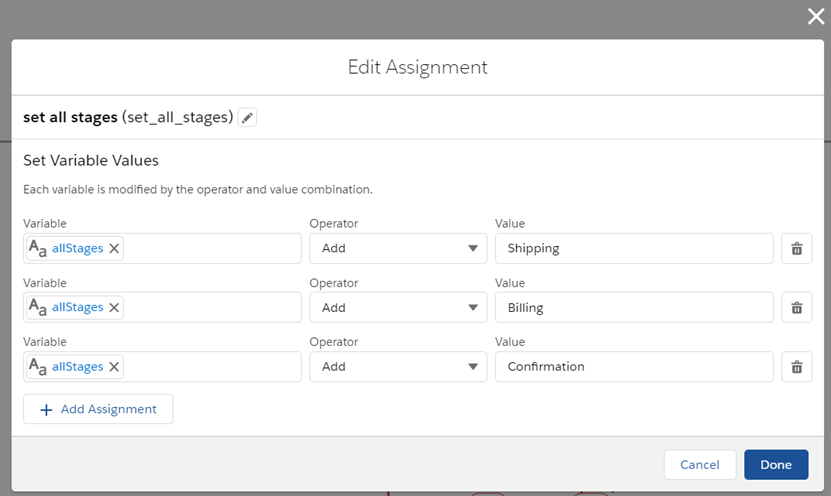Delete the Billing assignment row
The image size is (831, 496).
[797, 307]
